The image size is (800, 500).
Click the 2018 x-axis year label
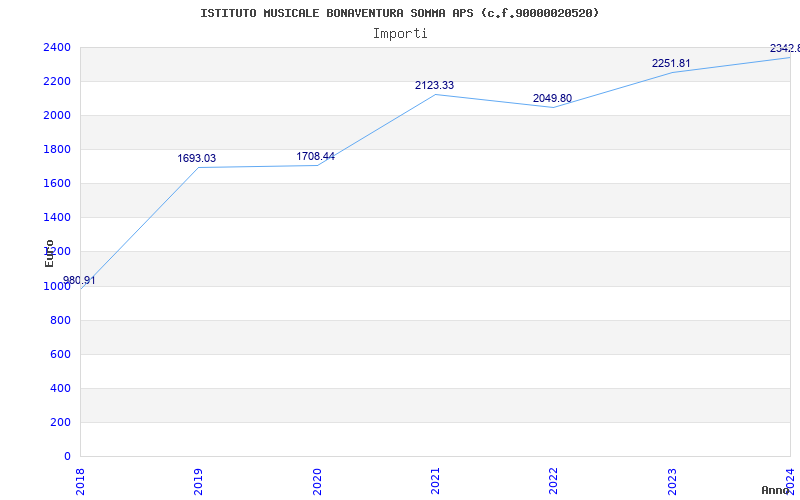point(80,481)
